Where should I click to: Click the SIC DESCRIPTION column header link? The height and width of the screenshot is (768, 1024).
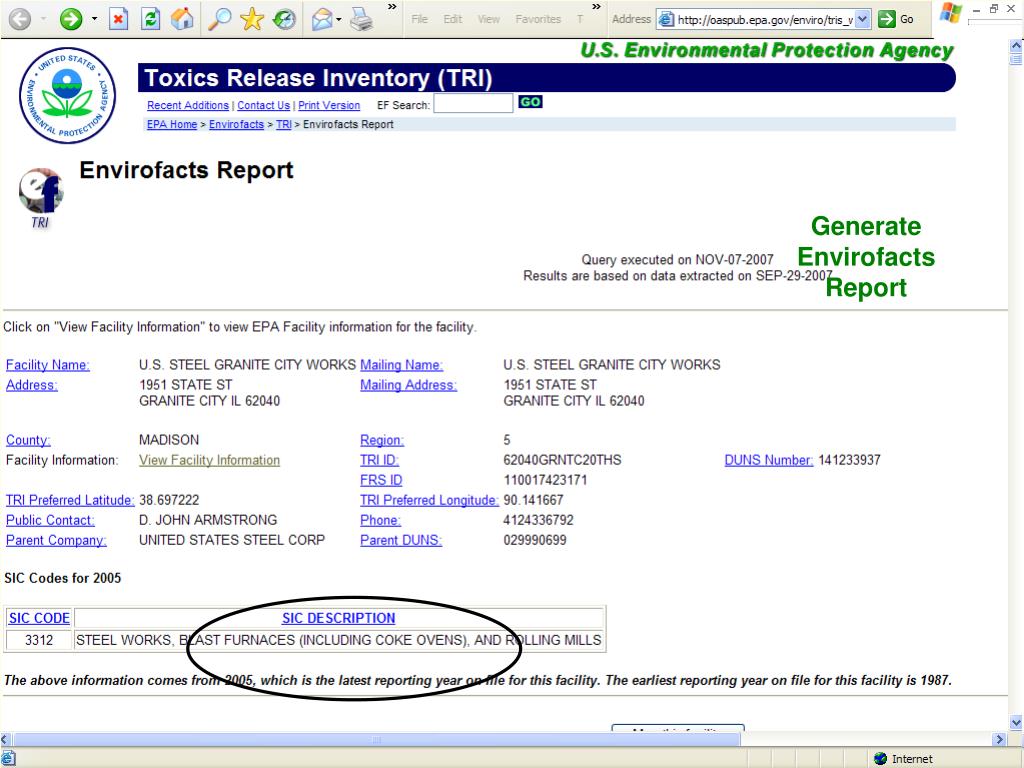pos(338,618)
